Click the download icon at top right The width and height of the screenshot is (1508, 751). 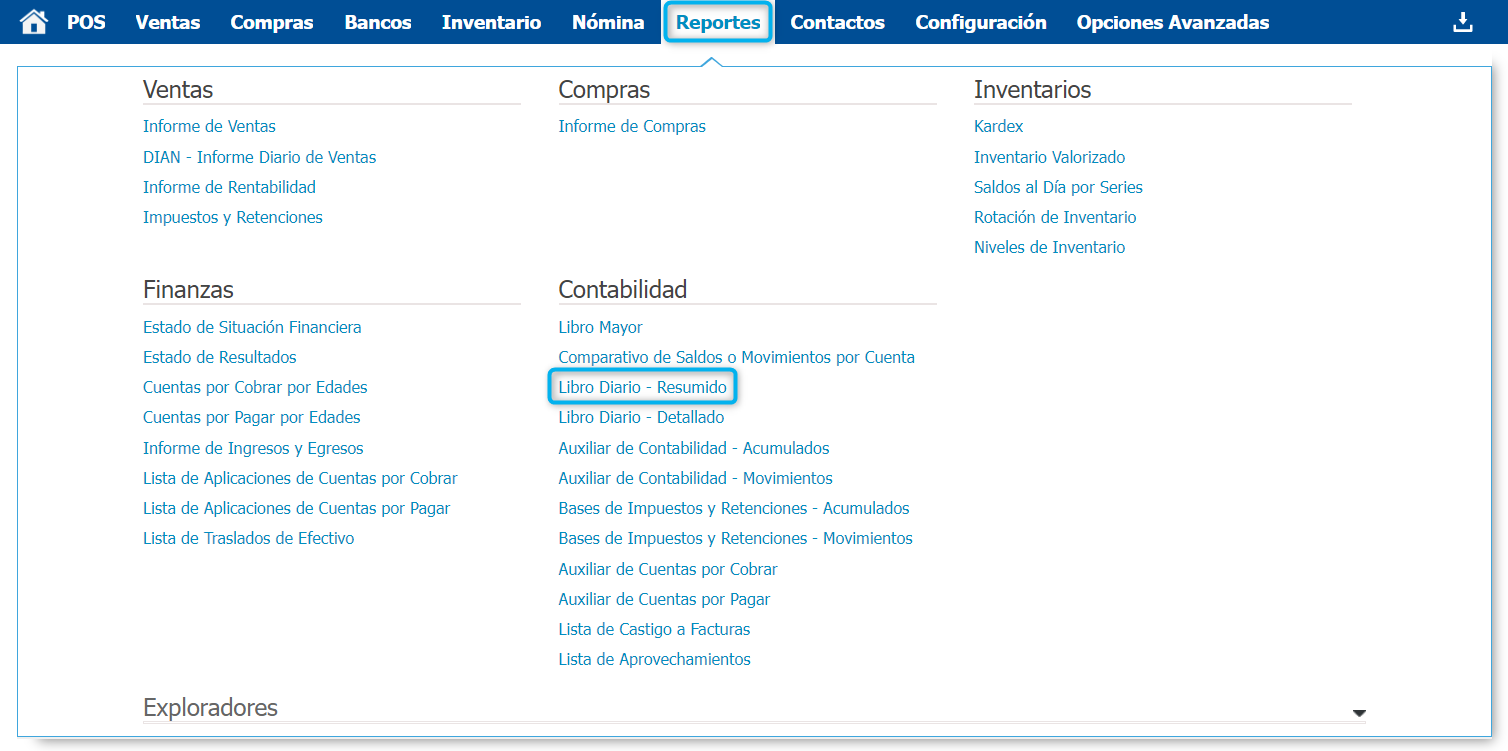[1462, 22]
